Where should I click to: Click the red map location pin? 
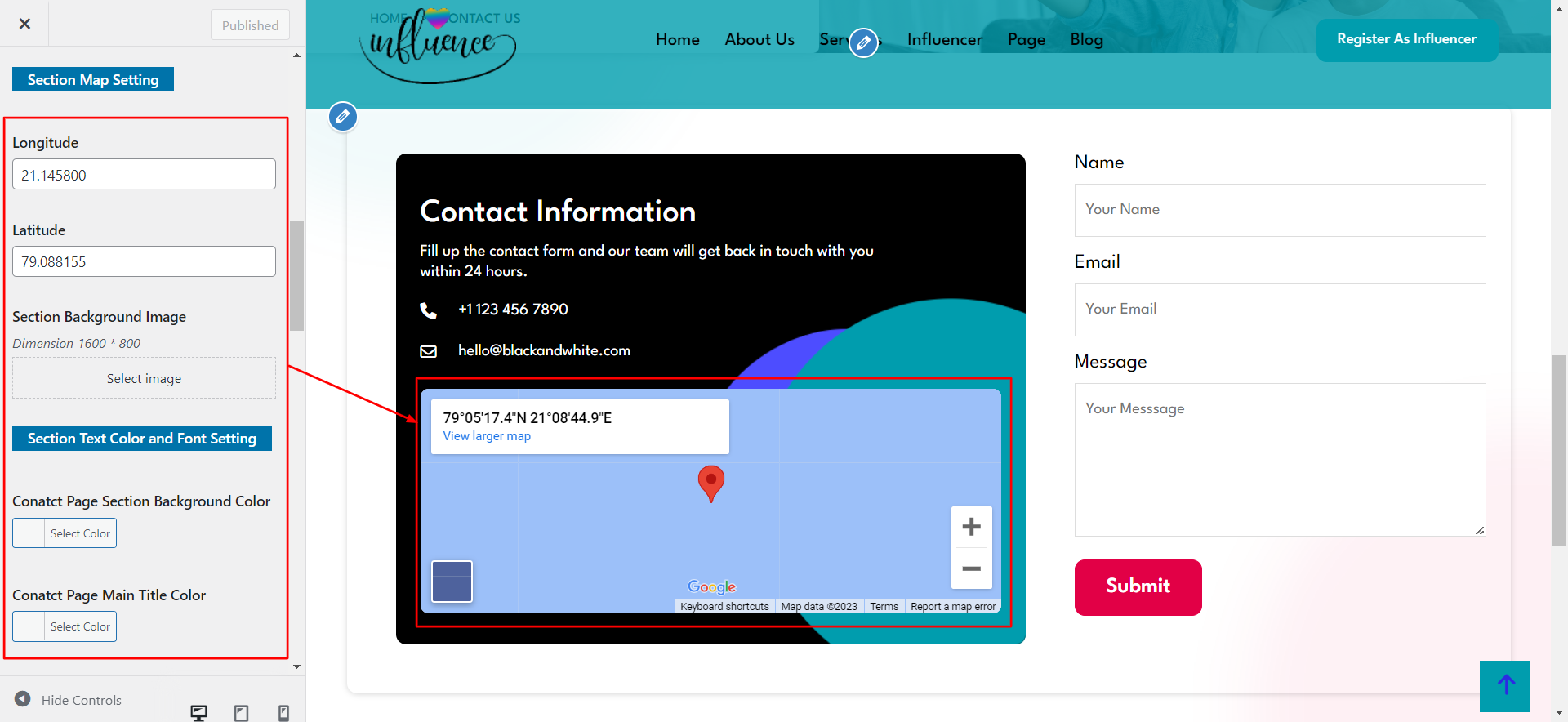pyautogui.click(x=711, y=482)
